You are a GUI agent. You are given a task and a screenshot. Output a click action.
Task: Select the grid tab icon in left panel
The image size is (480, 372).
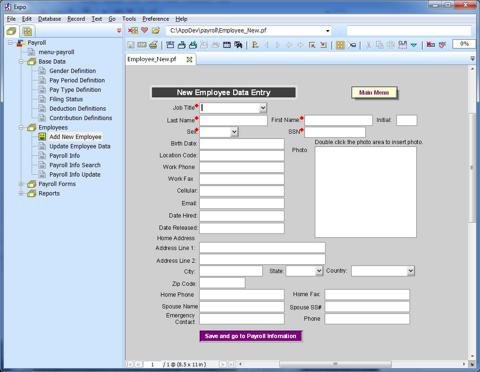(27, 31)
